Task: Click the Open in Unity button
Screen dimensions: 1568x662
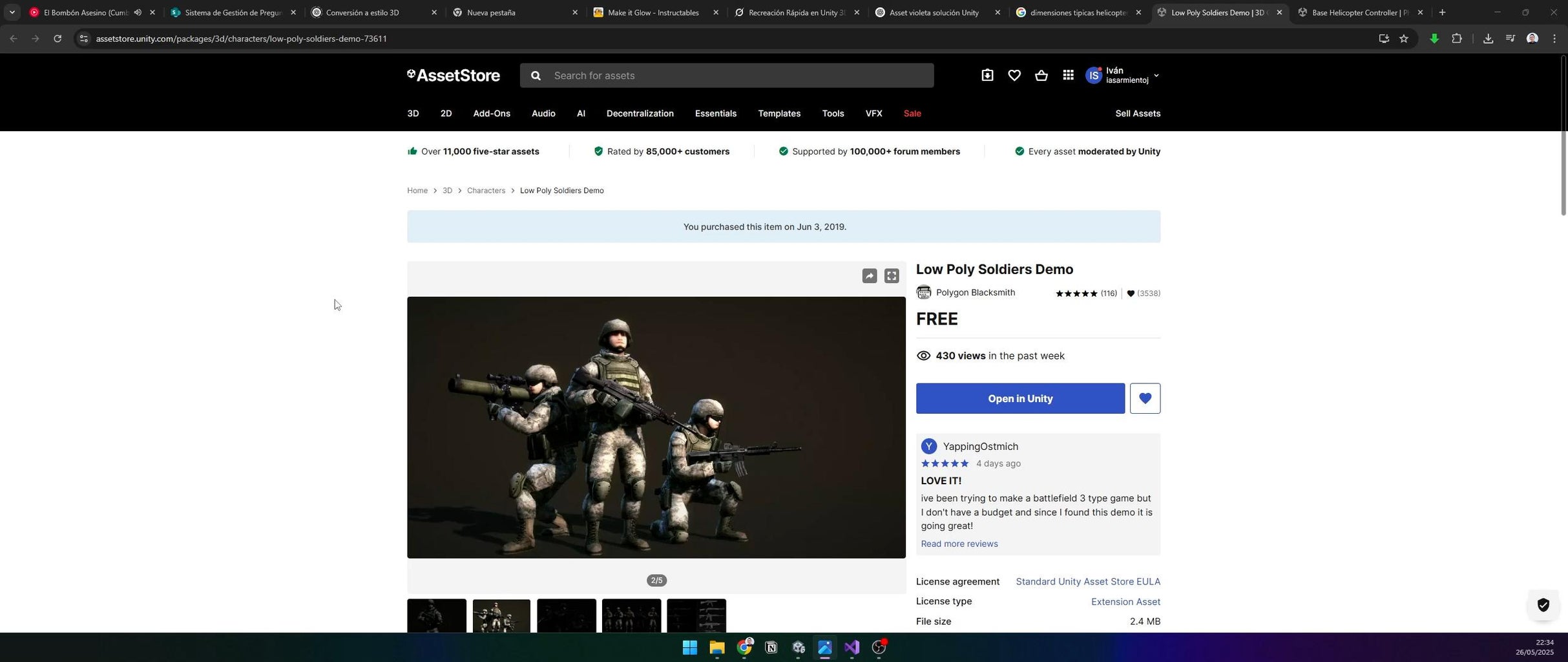Action: 1020,398
